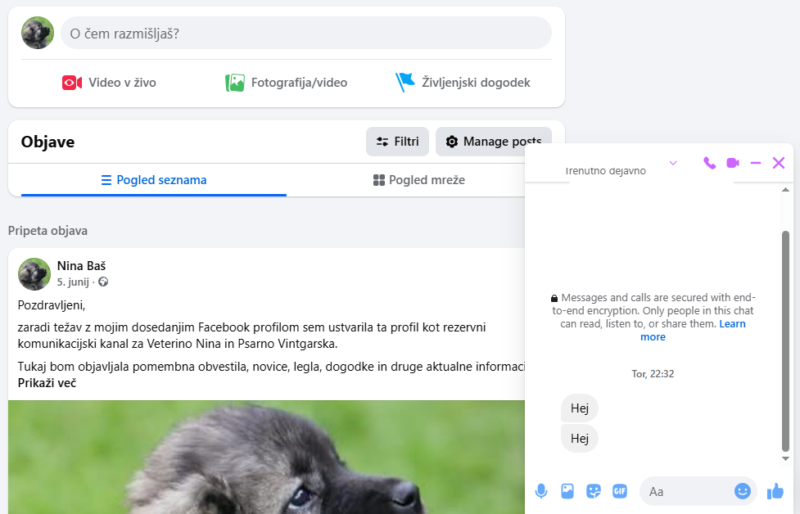Close the Messenger chat window

(779, 163)
